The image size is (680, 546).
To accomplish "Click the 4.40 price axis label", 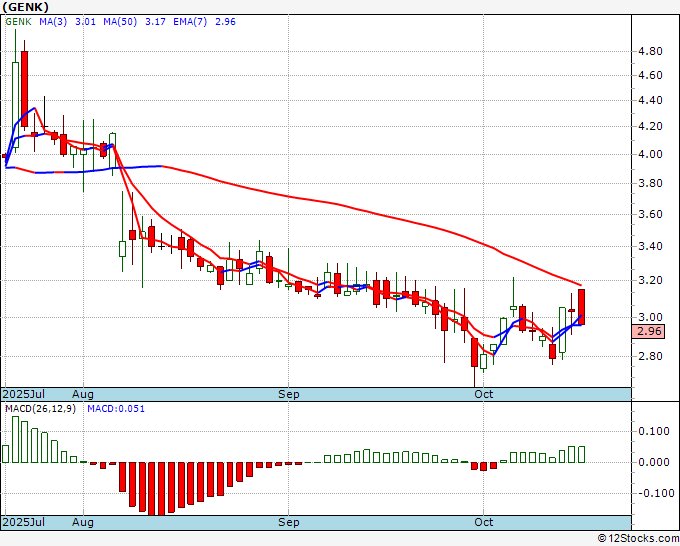I will [650, 100].
